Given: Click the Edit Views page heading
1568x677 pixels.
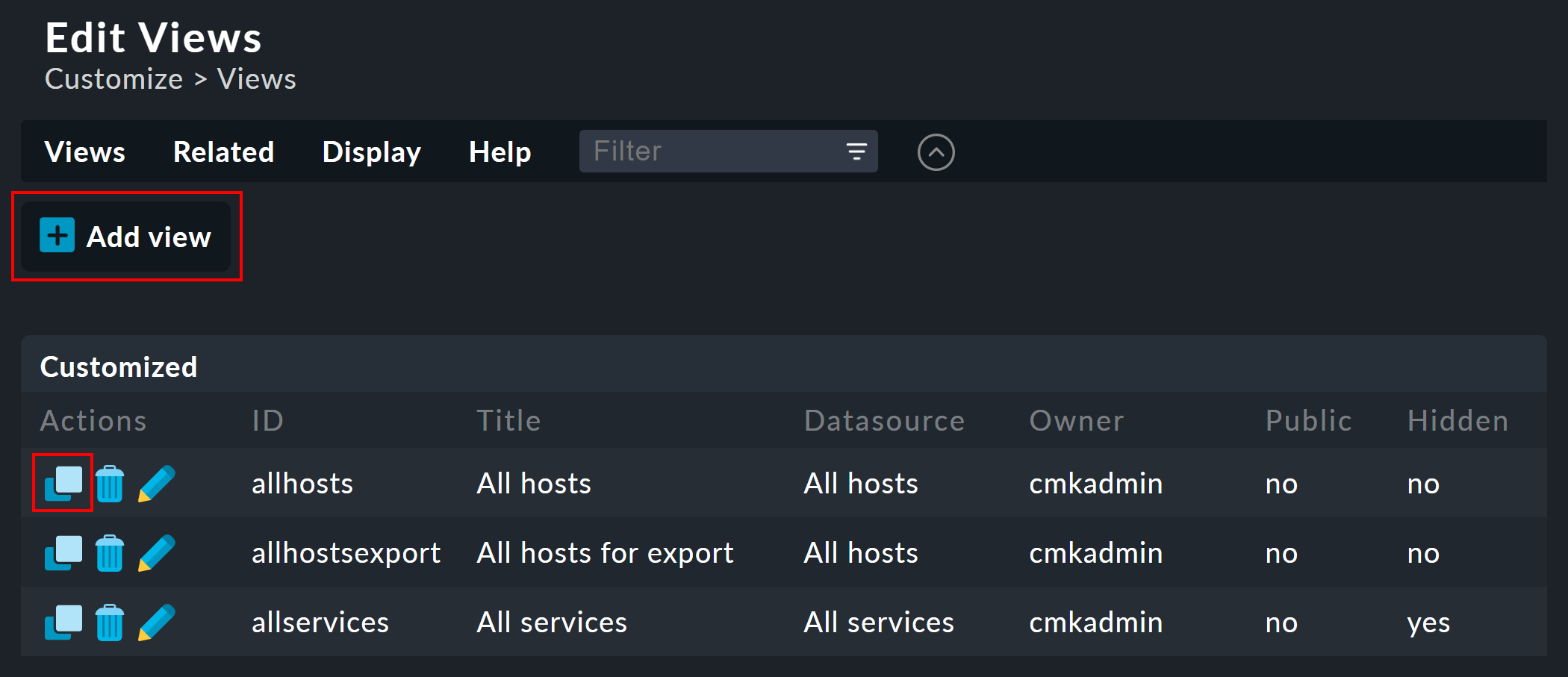Looking at the screenshot, I should tap(153, 37).
